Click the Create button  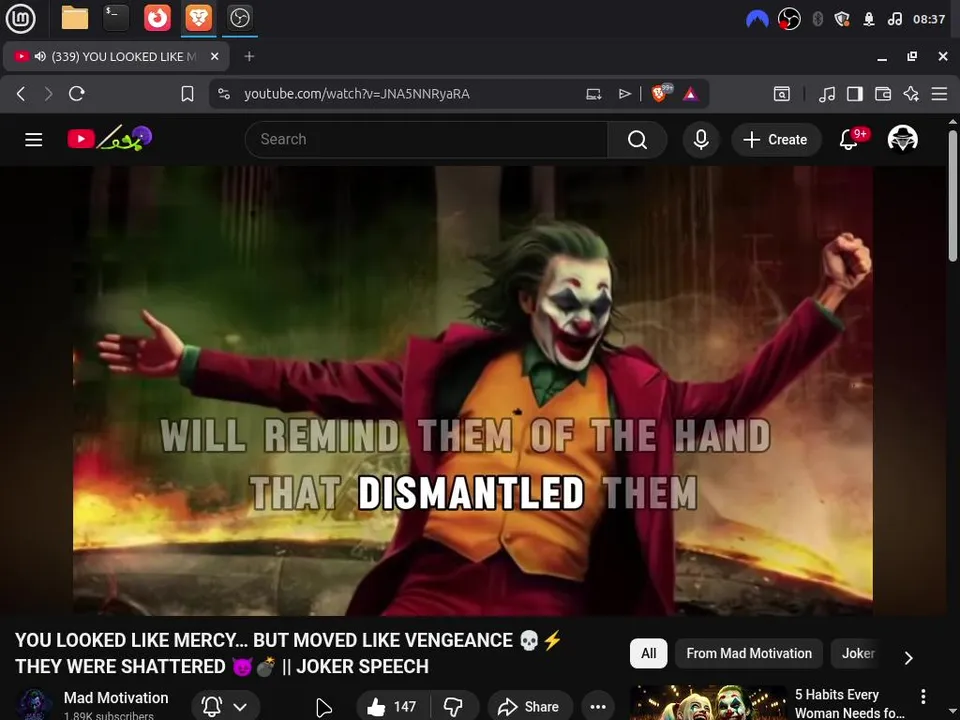776,140
